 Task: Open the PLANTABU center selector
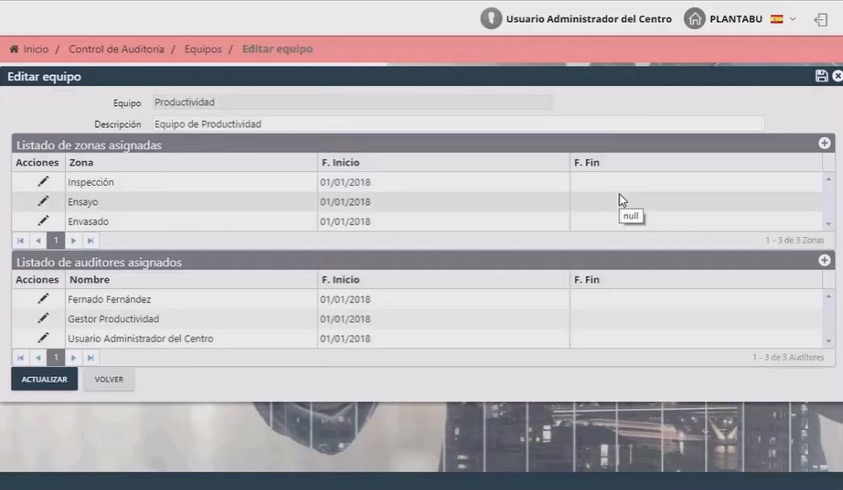(735, 19)
